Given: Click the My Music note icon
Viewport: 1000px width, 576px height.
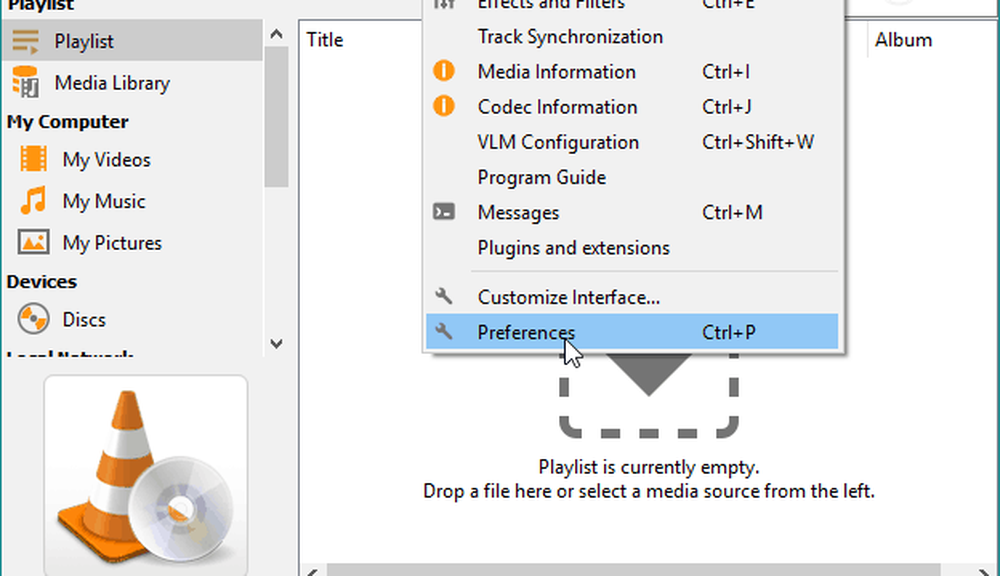Looking at the screenshot, I should 33,201.
